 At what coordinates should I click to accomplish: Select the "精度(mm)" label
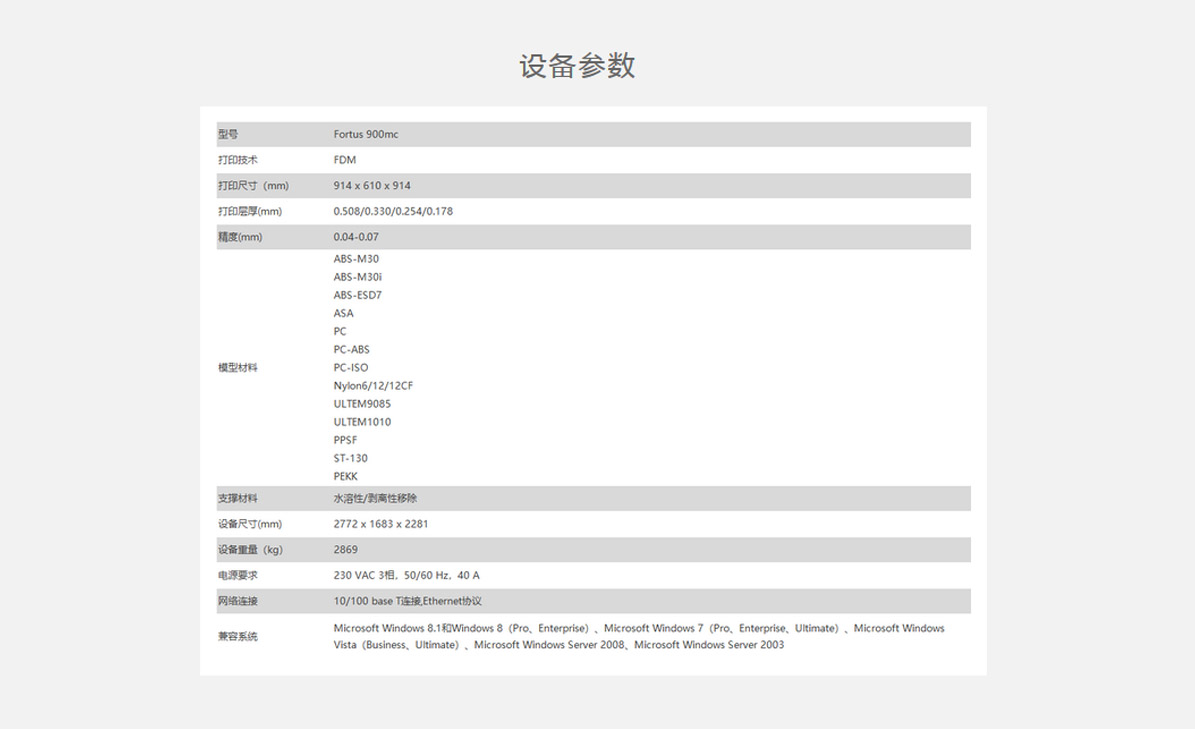click(x=240, y=237)
